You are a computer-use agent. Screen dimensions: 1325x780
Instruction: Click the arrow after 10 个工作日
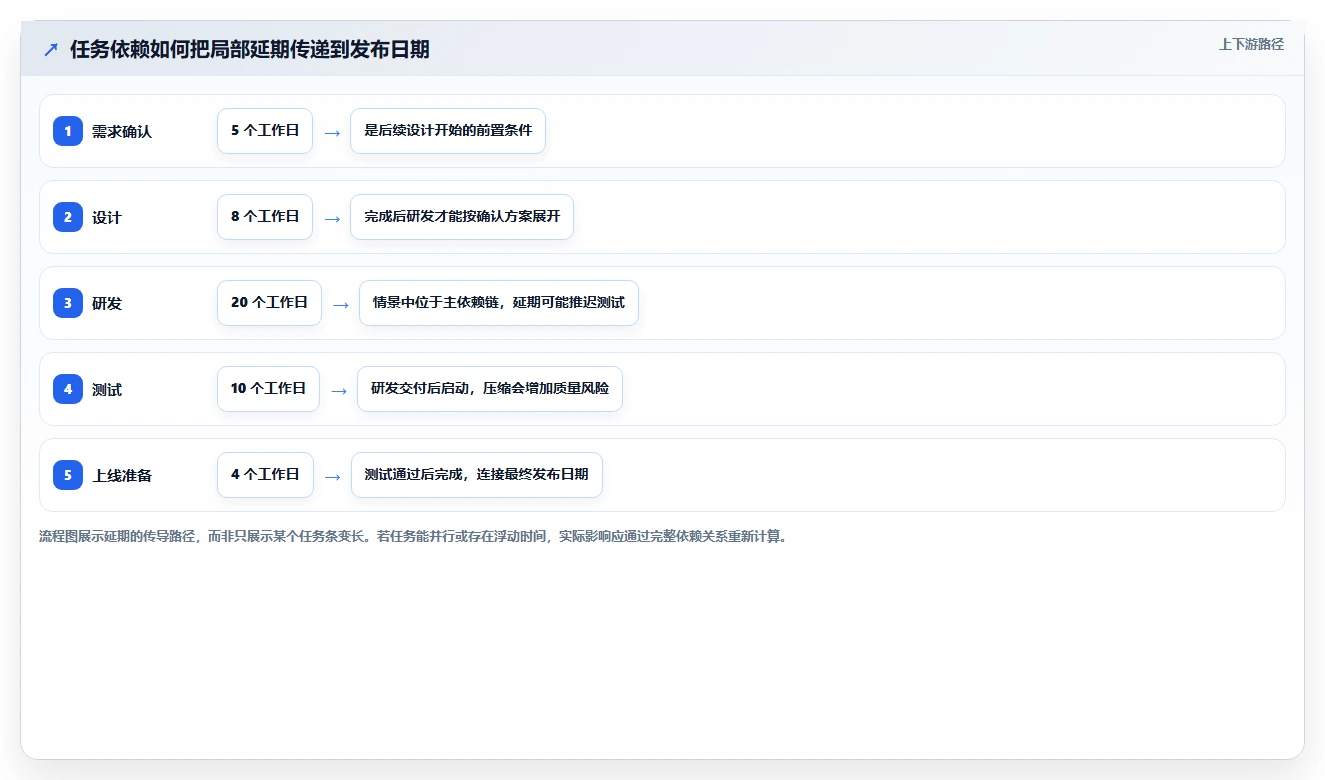(339, 390)
